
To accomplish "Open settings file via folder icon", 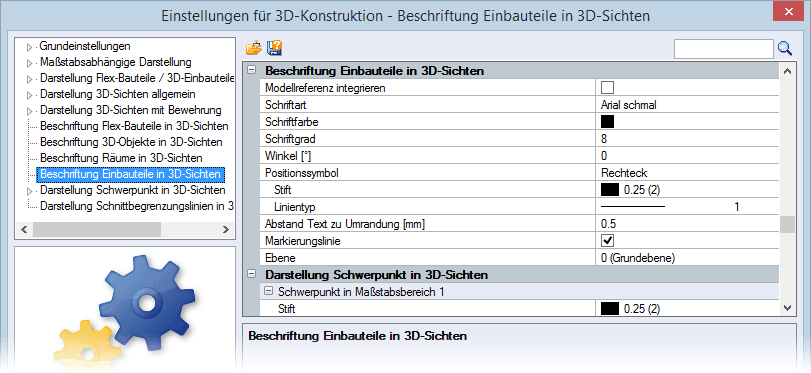I will 253,48.
